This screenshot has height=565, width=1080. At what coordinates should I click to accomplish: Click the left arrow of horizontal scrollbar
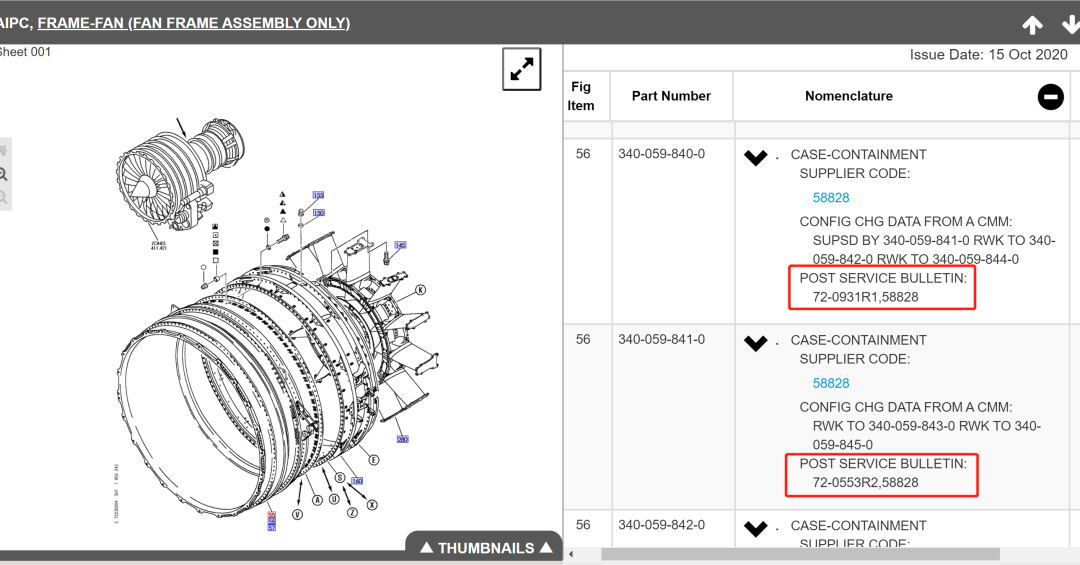coord(571,554)
